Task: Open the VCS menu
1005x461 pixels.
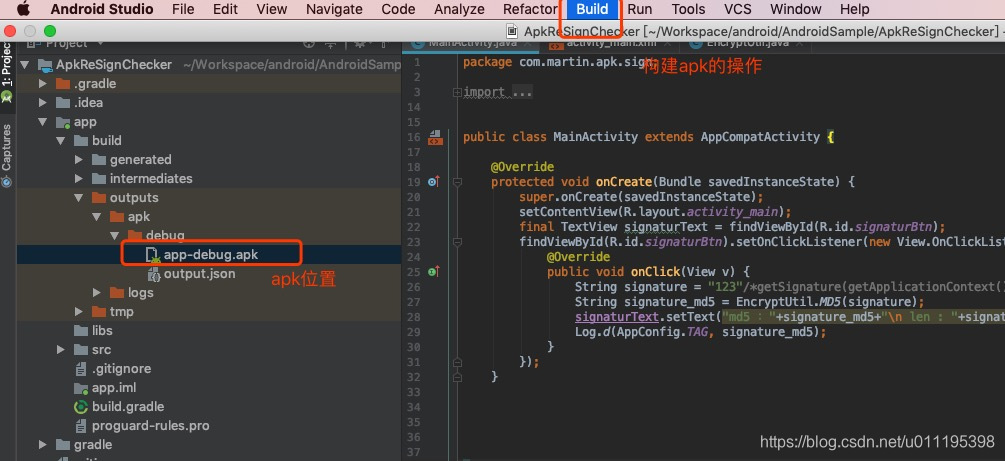Action: point(738,9)
